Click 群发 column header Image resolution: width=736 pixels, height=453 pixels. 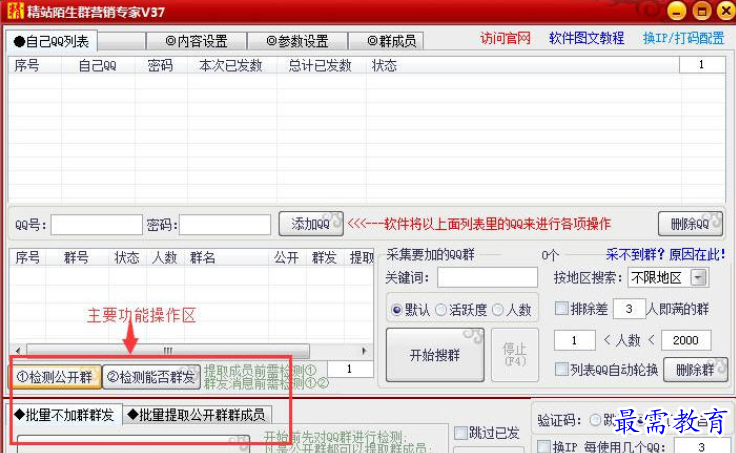(324, 257)
